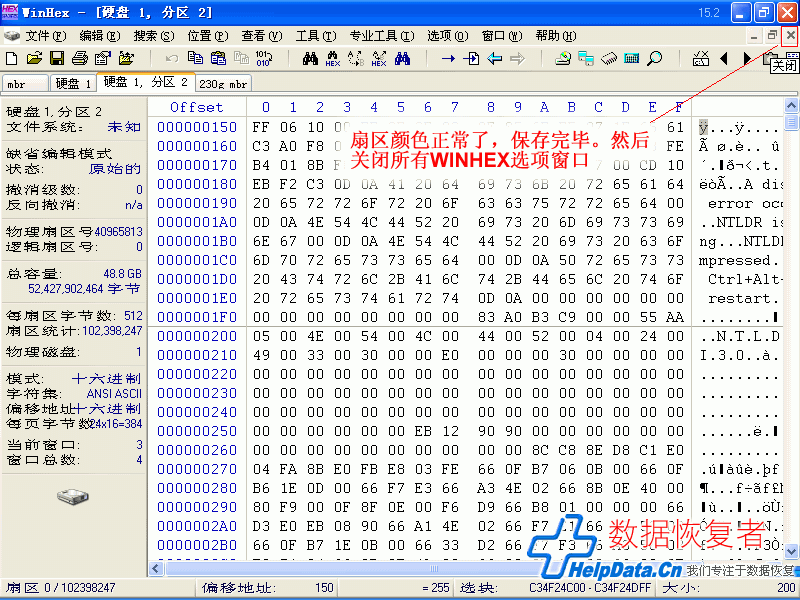Click the Clone Disk icon

coord(586,58)
